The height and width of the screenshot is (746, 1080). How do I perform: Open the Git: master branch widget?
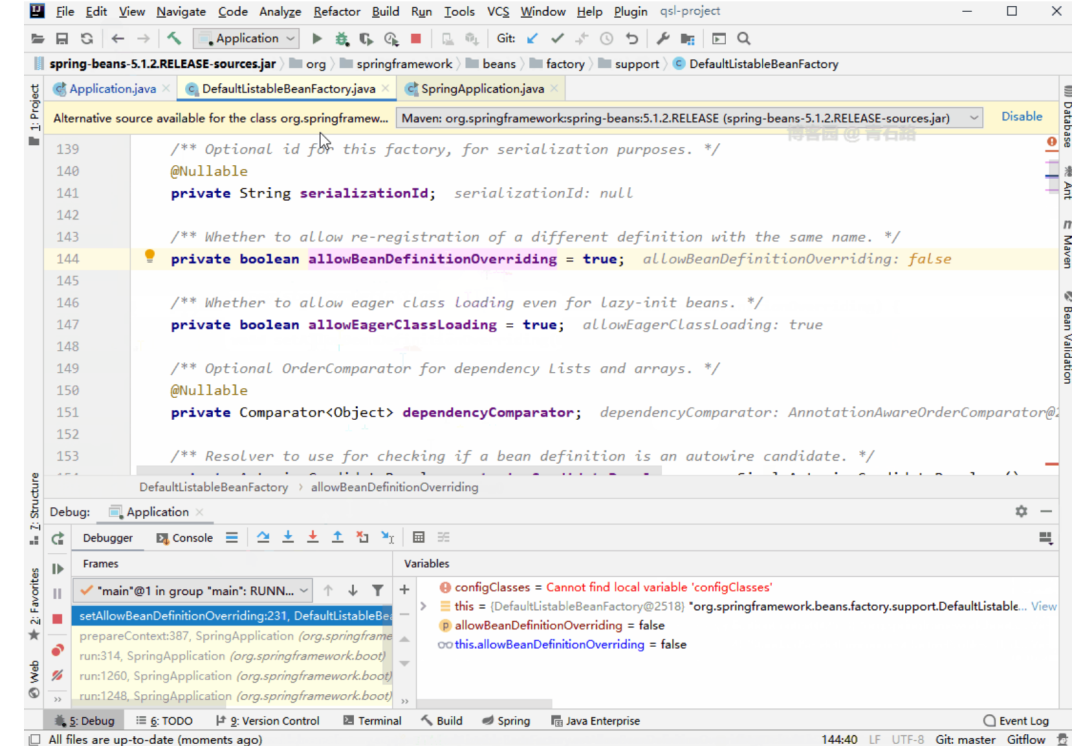pos(965,739)
